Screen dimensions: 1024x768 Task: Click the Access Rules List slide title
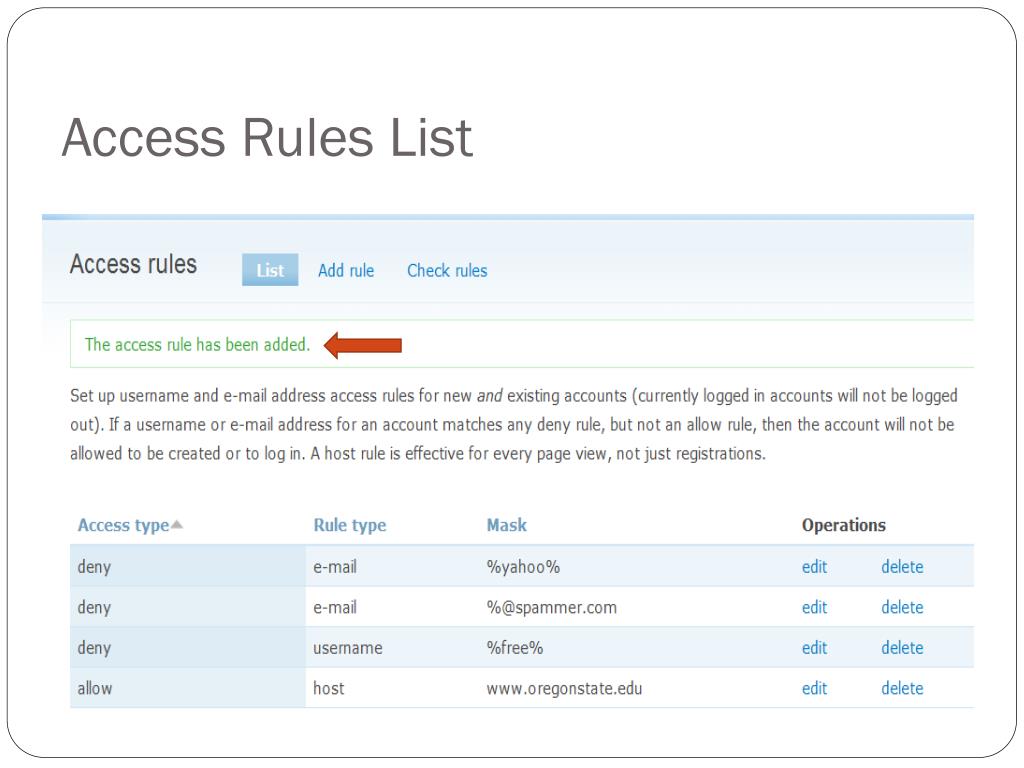[x=266, y=138]
